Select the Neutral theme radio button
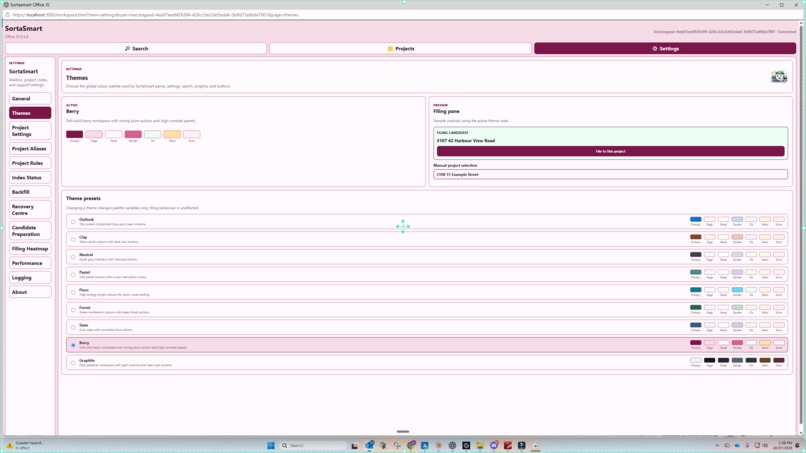This screenshot has width=806, height=453. (73, 257)
